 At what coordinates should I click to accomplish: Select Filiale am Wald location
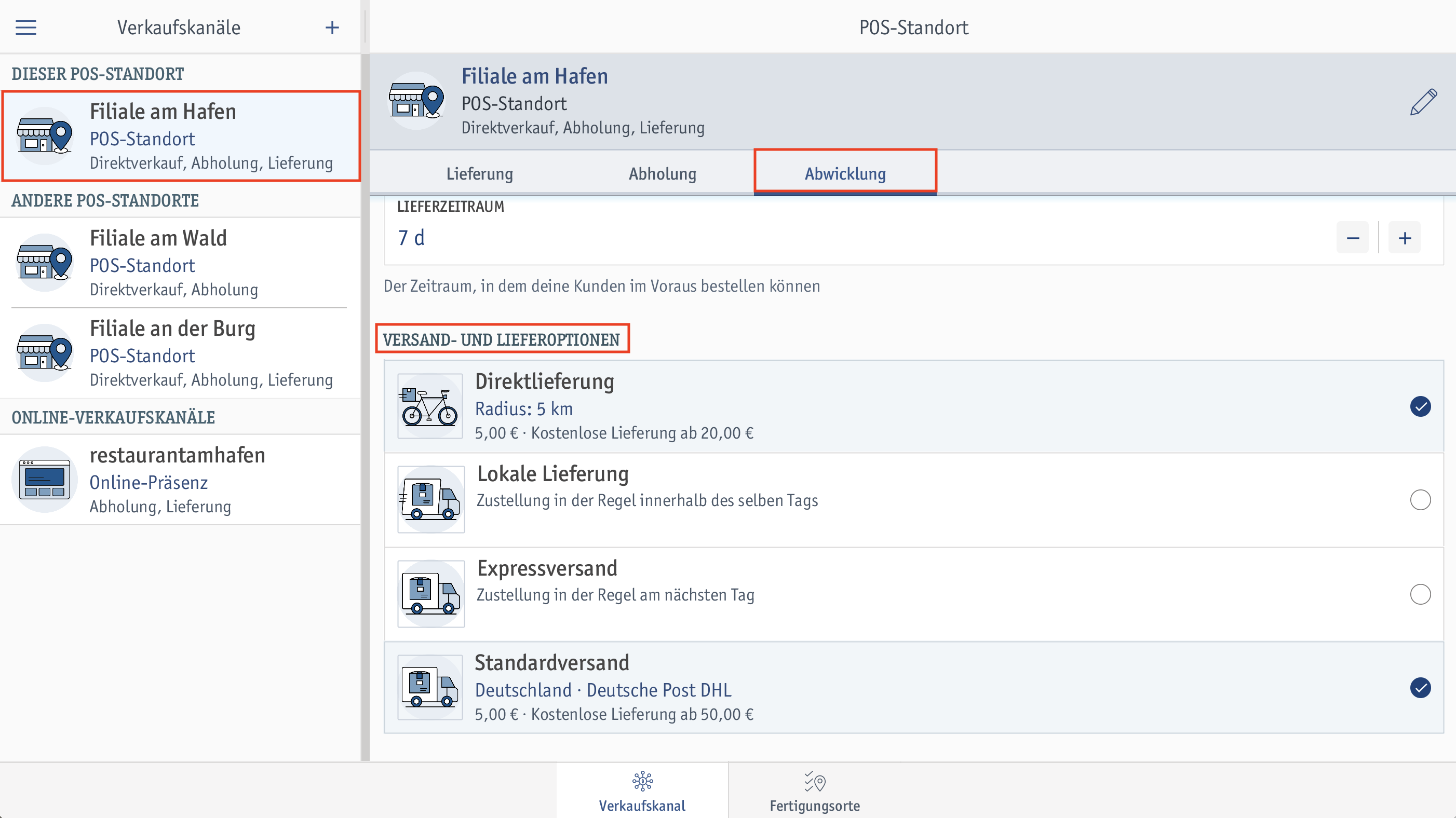coord(181,263)
